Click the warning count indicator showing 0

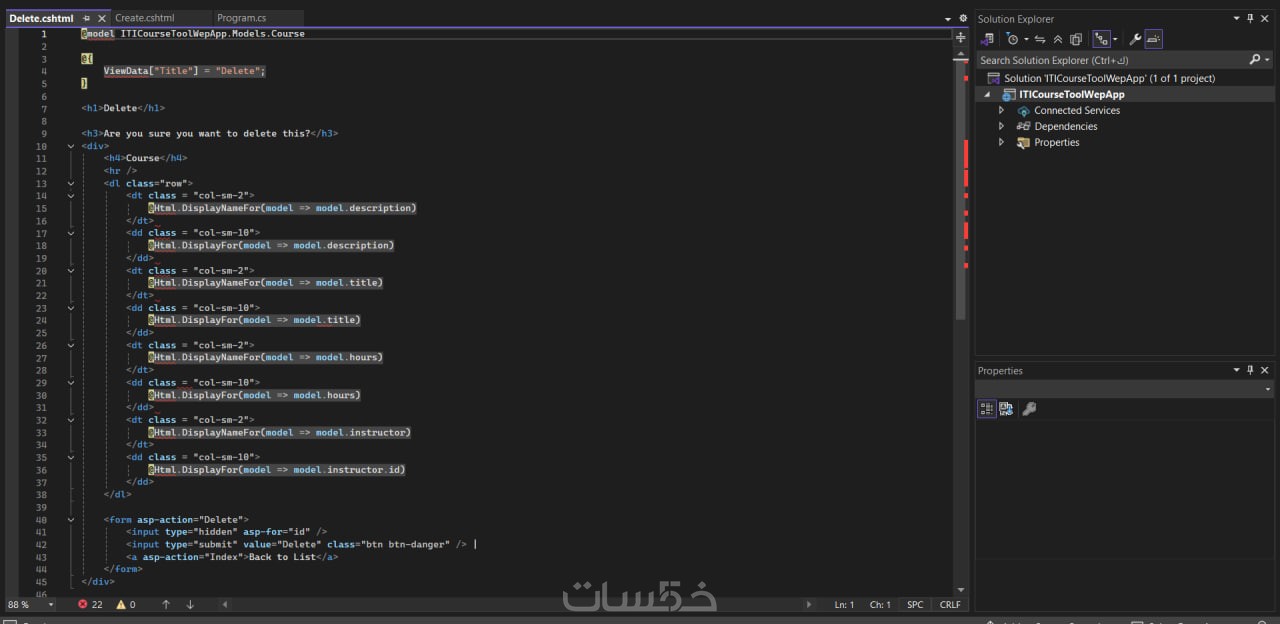(x=126, y=604)
